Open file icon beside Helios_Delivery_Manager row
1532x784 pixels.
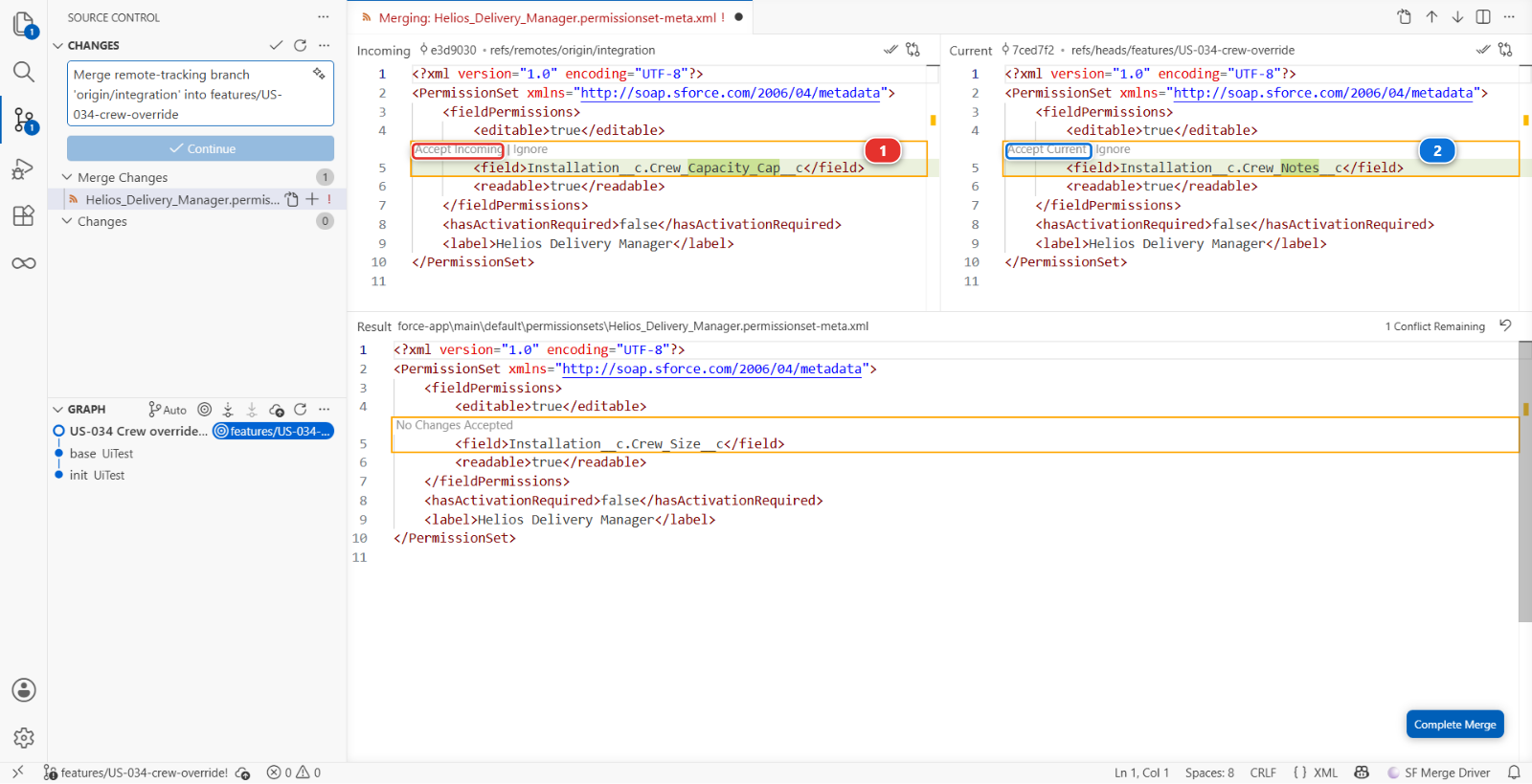(x=291, y=199)
